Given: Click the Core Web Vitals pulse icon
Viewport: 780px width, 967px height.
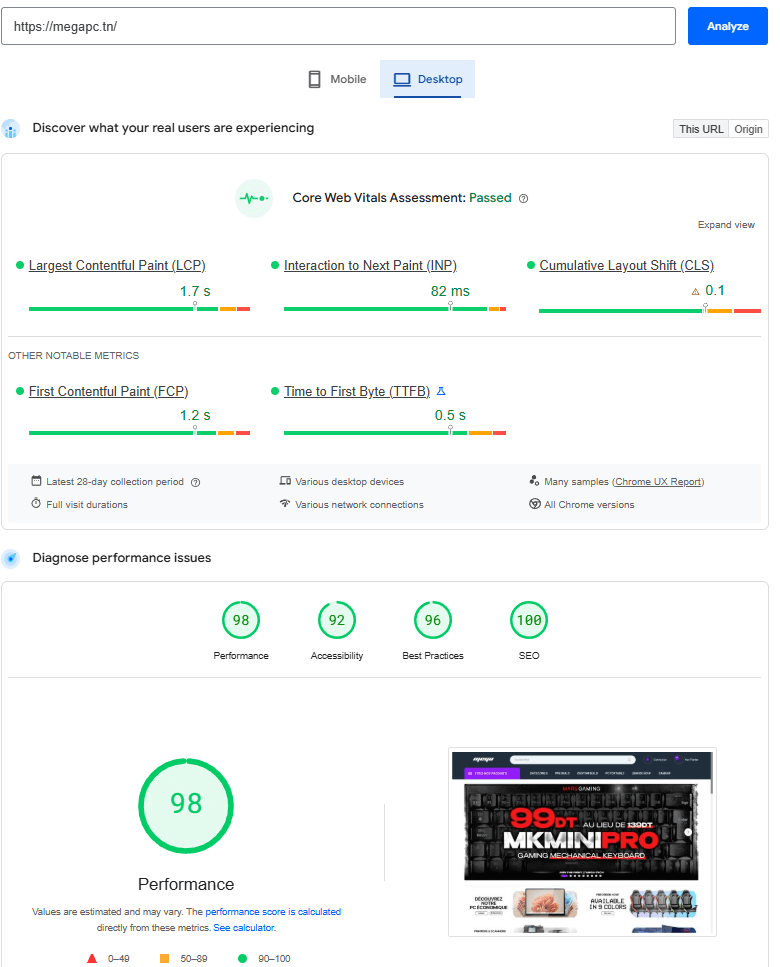Looking at the screenshot, I should tap(253, 198).
